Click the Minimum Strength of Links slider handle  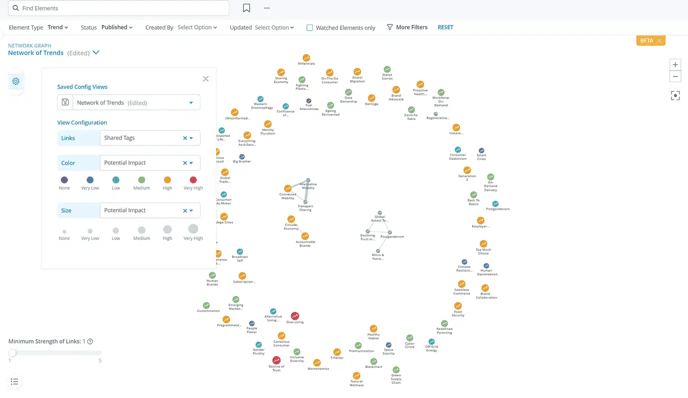coord(12,352)
